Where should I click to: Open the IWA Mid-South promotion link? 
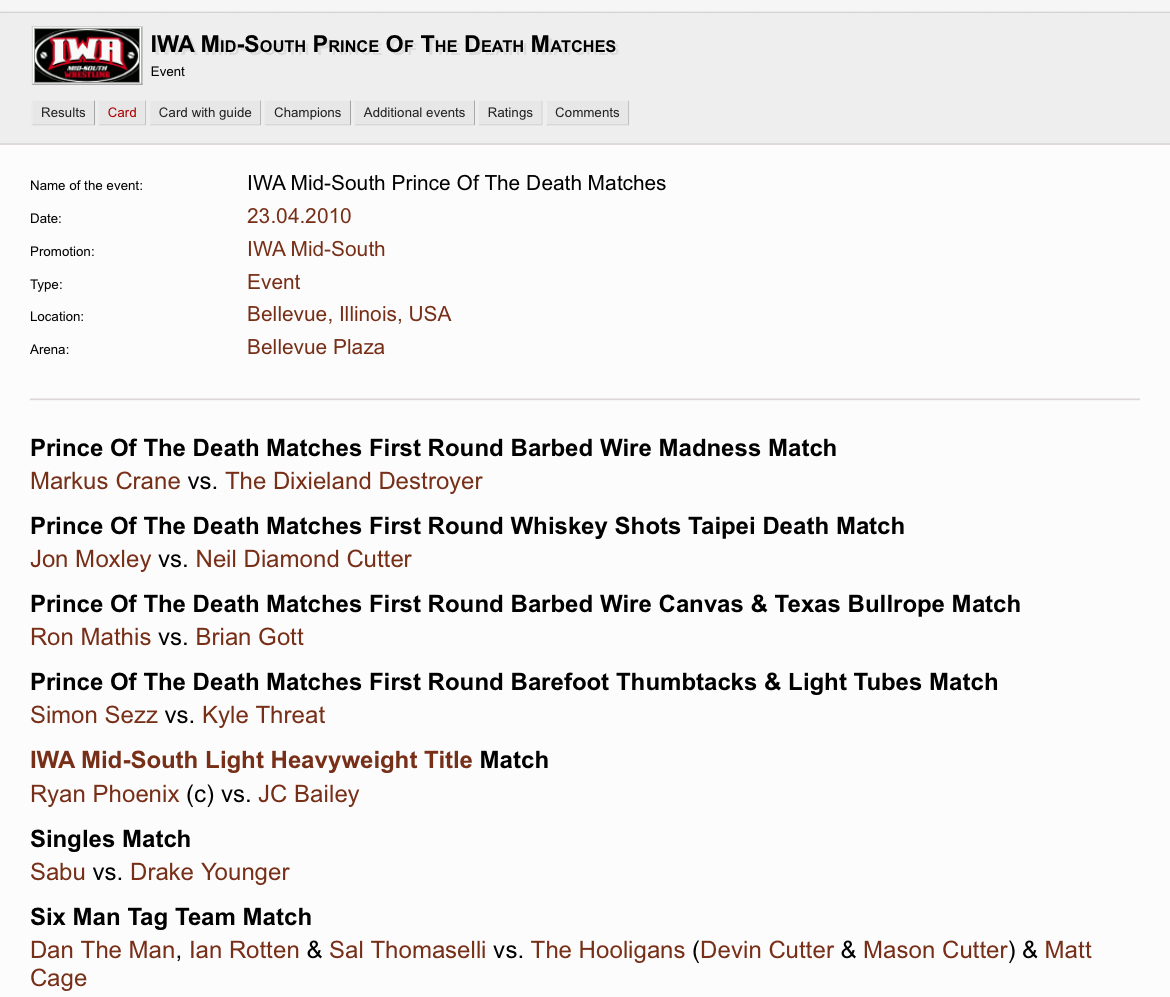click(x=316, y=249)
